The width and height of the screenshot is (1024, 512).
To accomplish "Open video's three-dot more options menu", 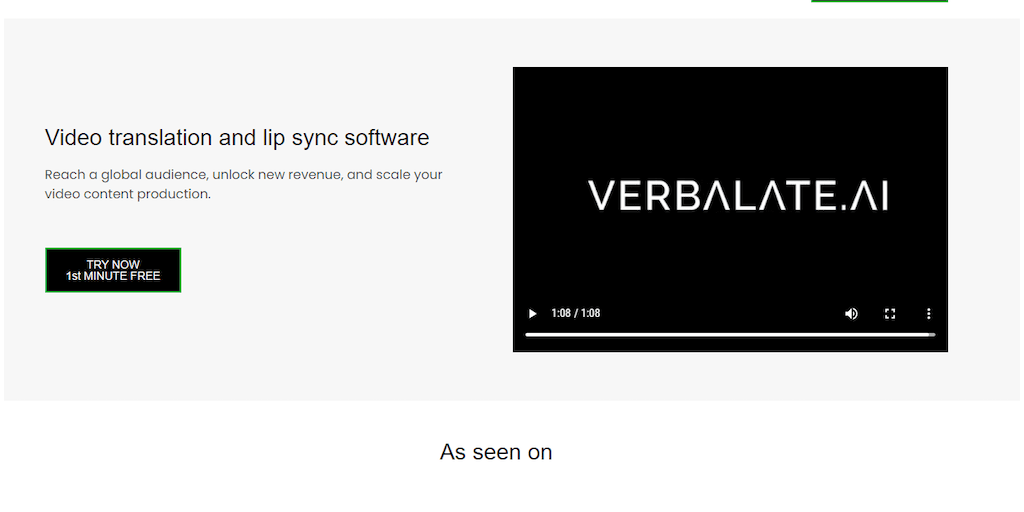I will [x=928, y=313].
